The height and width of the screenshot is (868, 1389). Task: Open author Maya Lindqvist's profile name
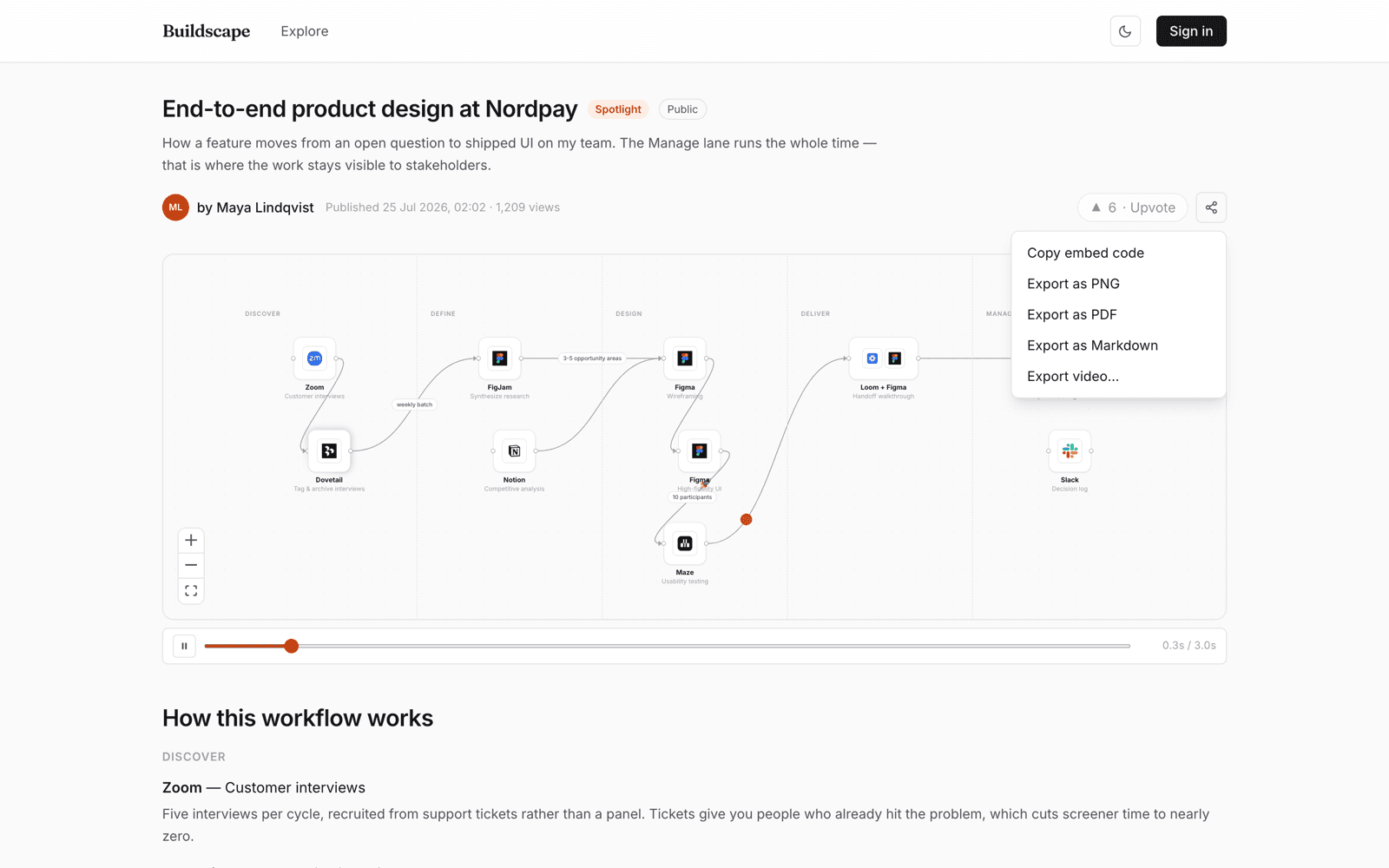point(255,207)
